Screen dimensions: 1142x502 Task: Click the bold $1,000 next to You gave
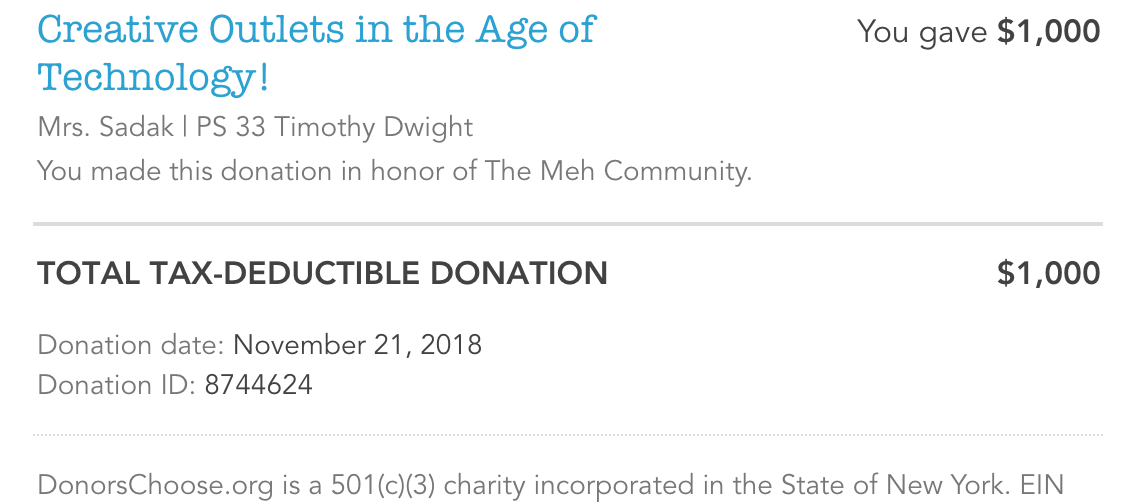[1048, 32]
